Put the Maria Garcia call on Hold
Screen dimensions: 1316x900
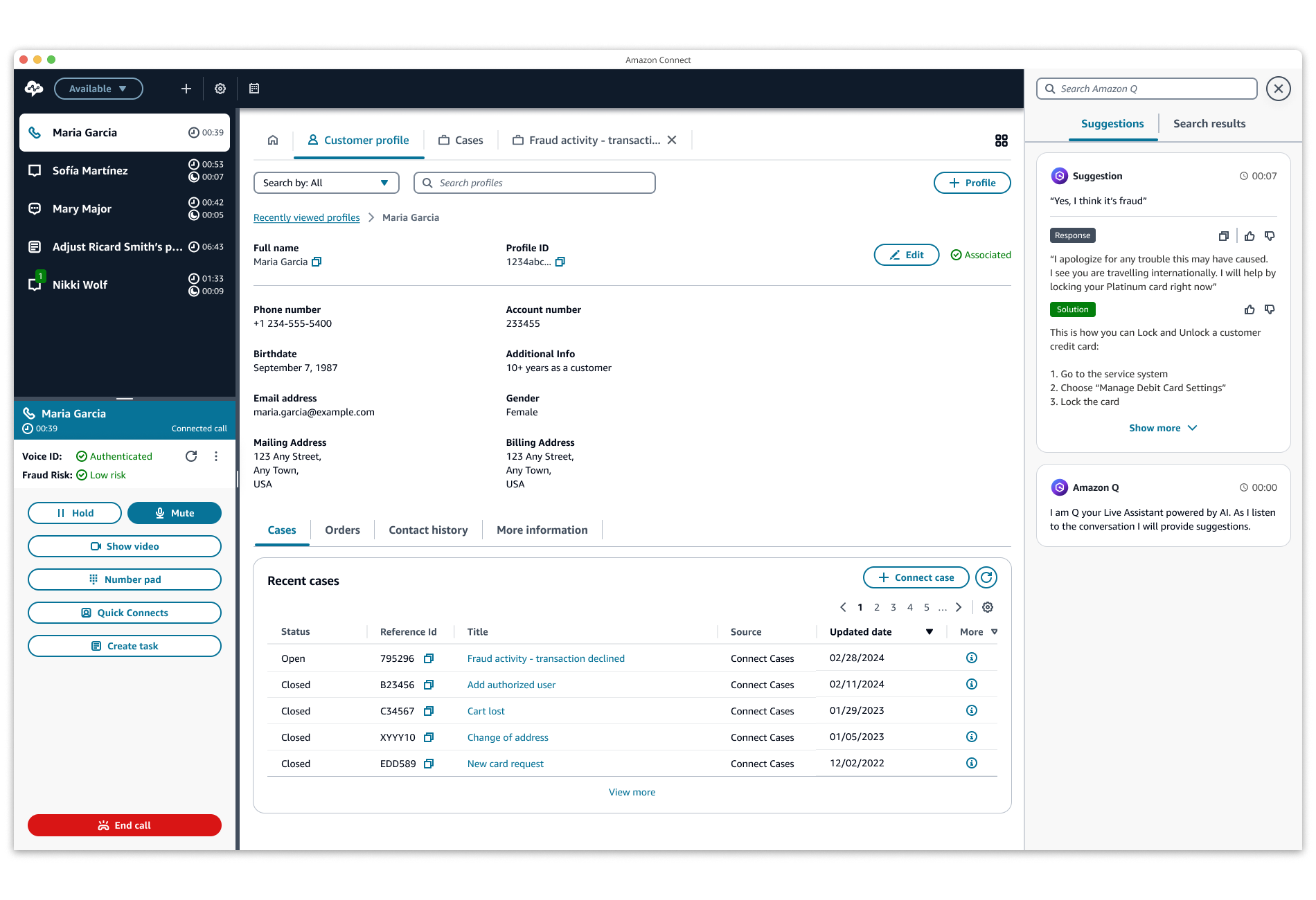[74, 512]
